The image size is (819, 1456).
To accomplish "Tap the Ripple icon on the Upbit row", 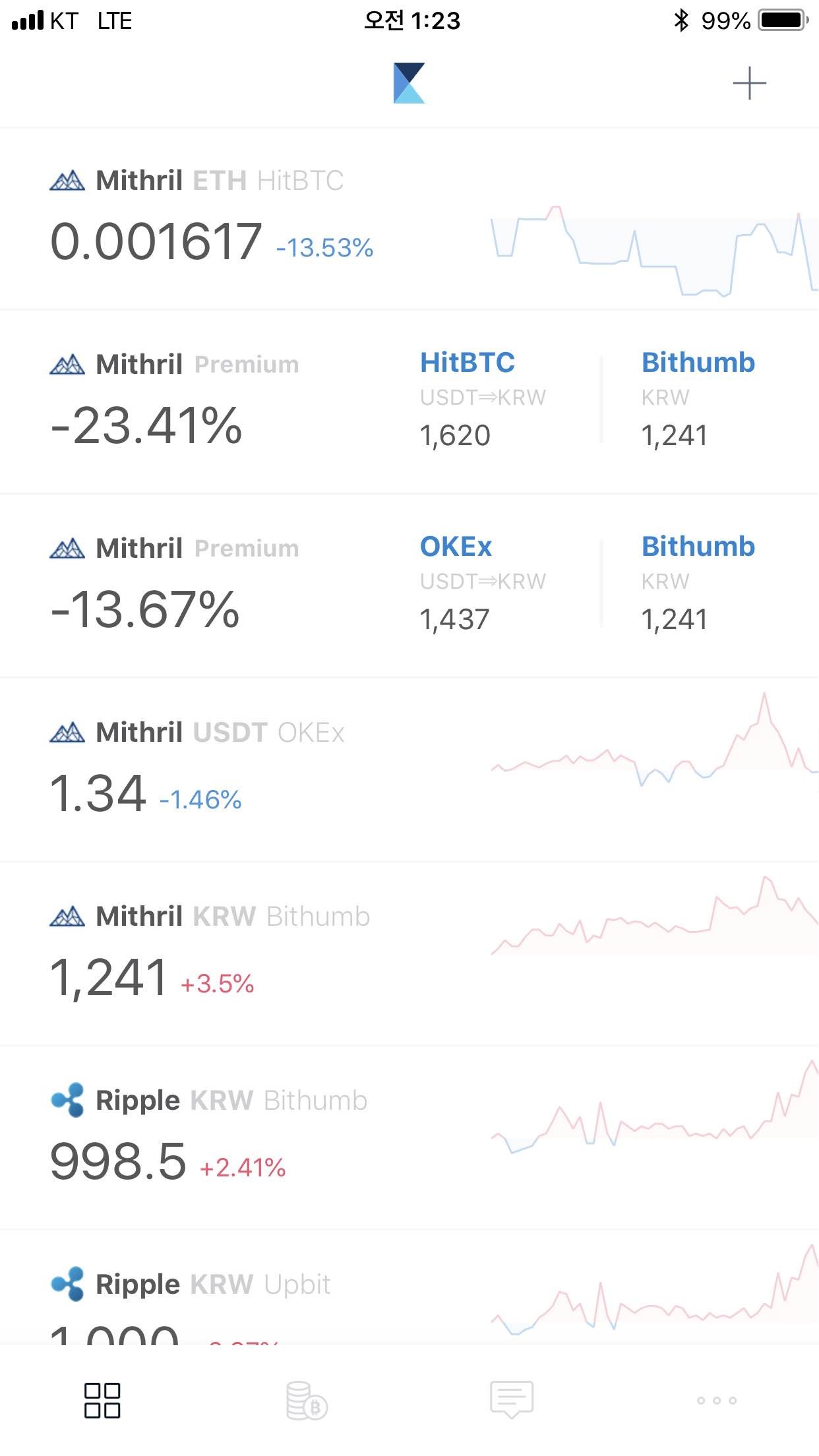I will point(68,1283).
